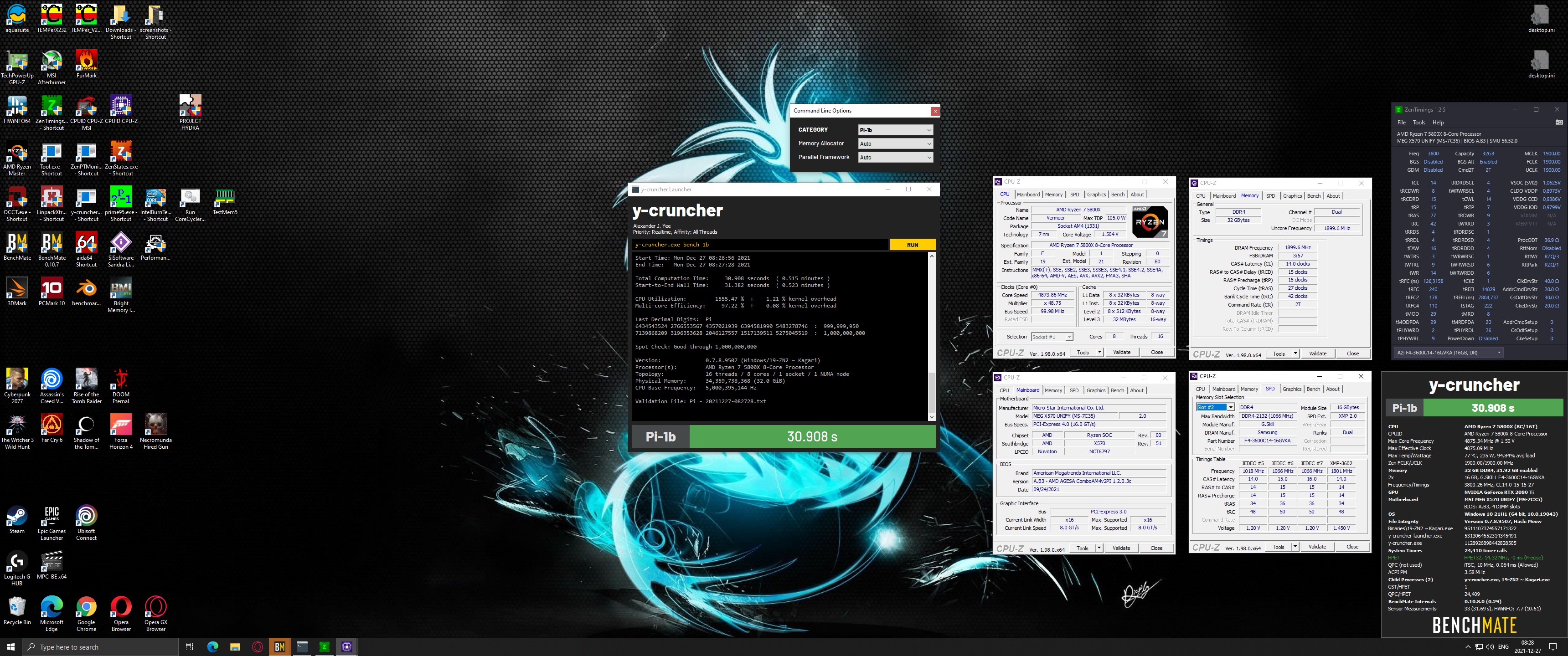
Task: Open File Explorer from taskbar
Action: click(x=235, y=647)
